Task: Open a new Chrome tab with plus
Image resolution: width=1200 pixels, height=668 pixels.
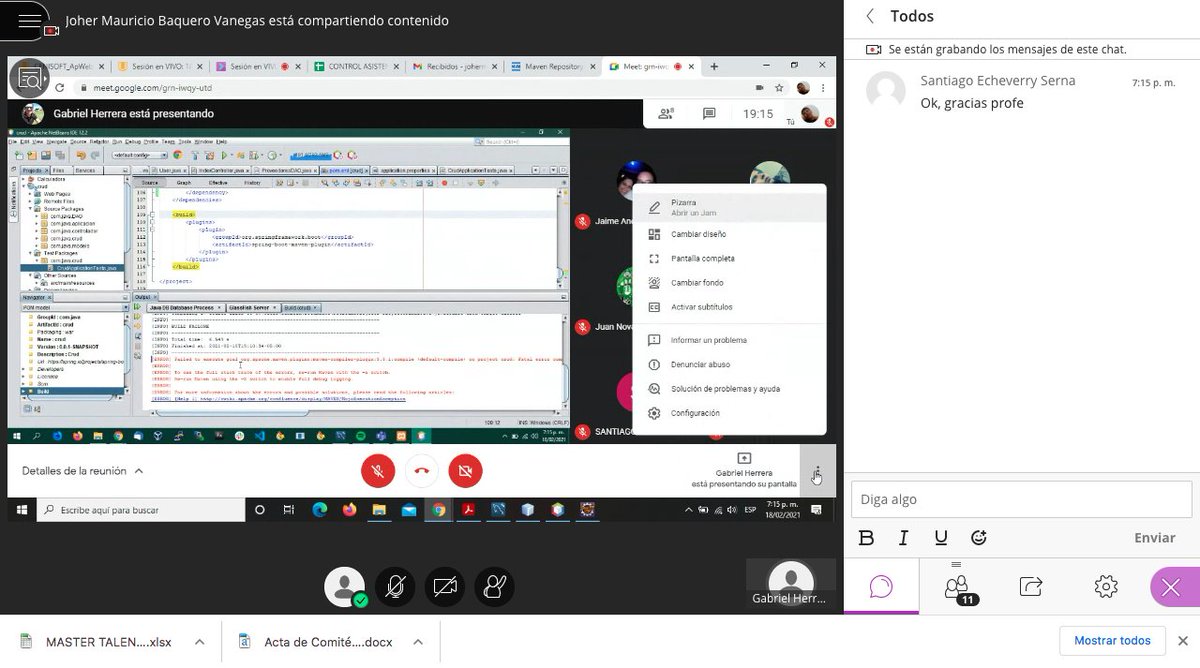Action: pyautogui.click(x=714, y=66)
